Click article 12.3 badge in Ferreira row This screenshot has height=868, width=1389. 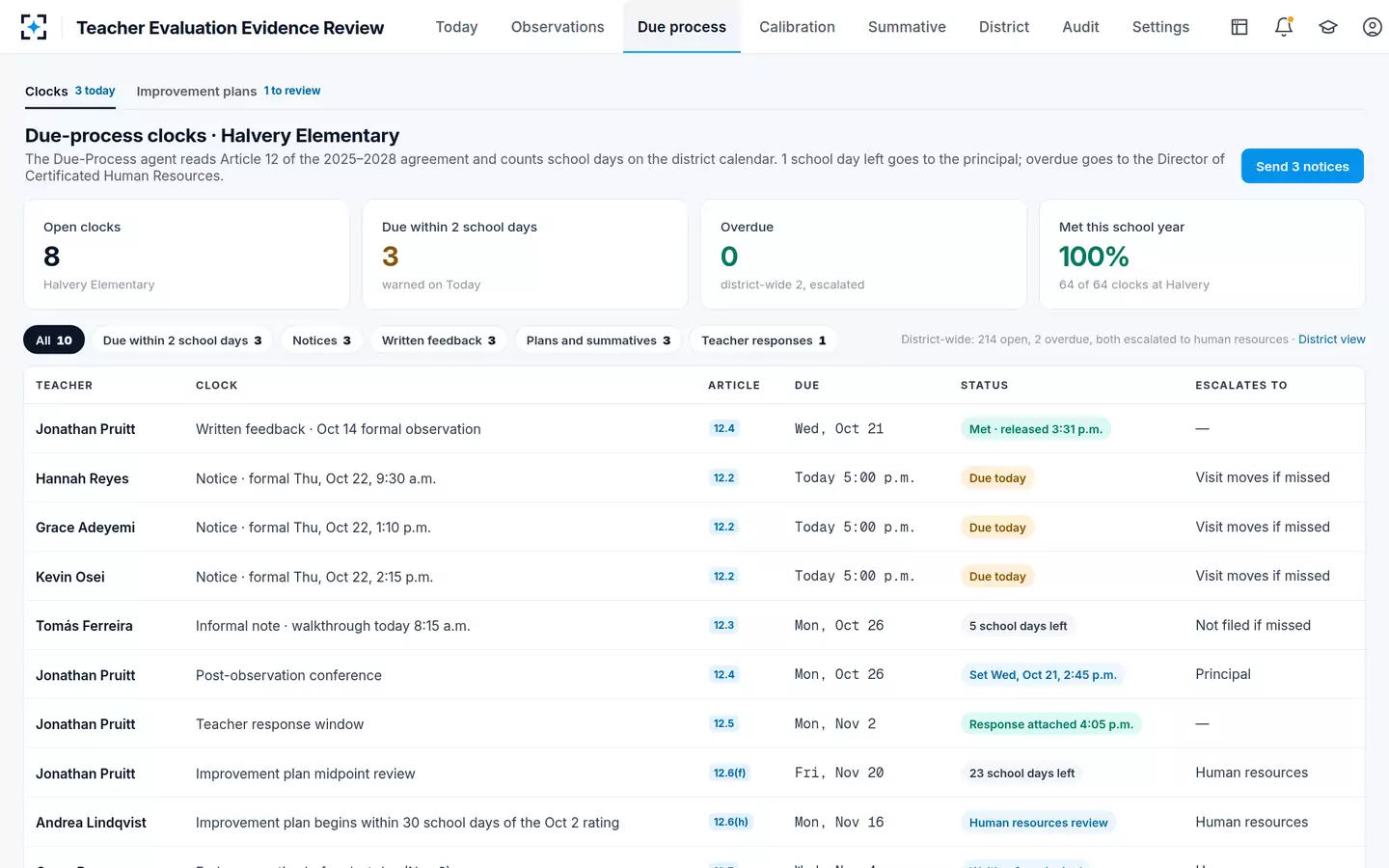click(723, 625)
